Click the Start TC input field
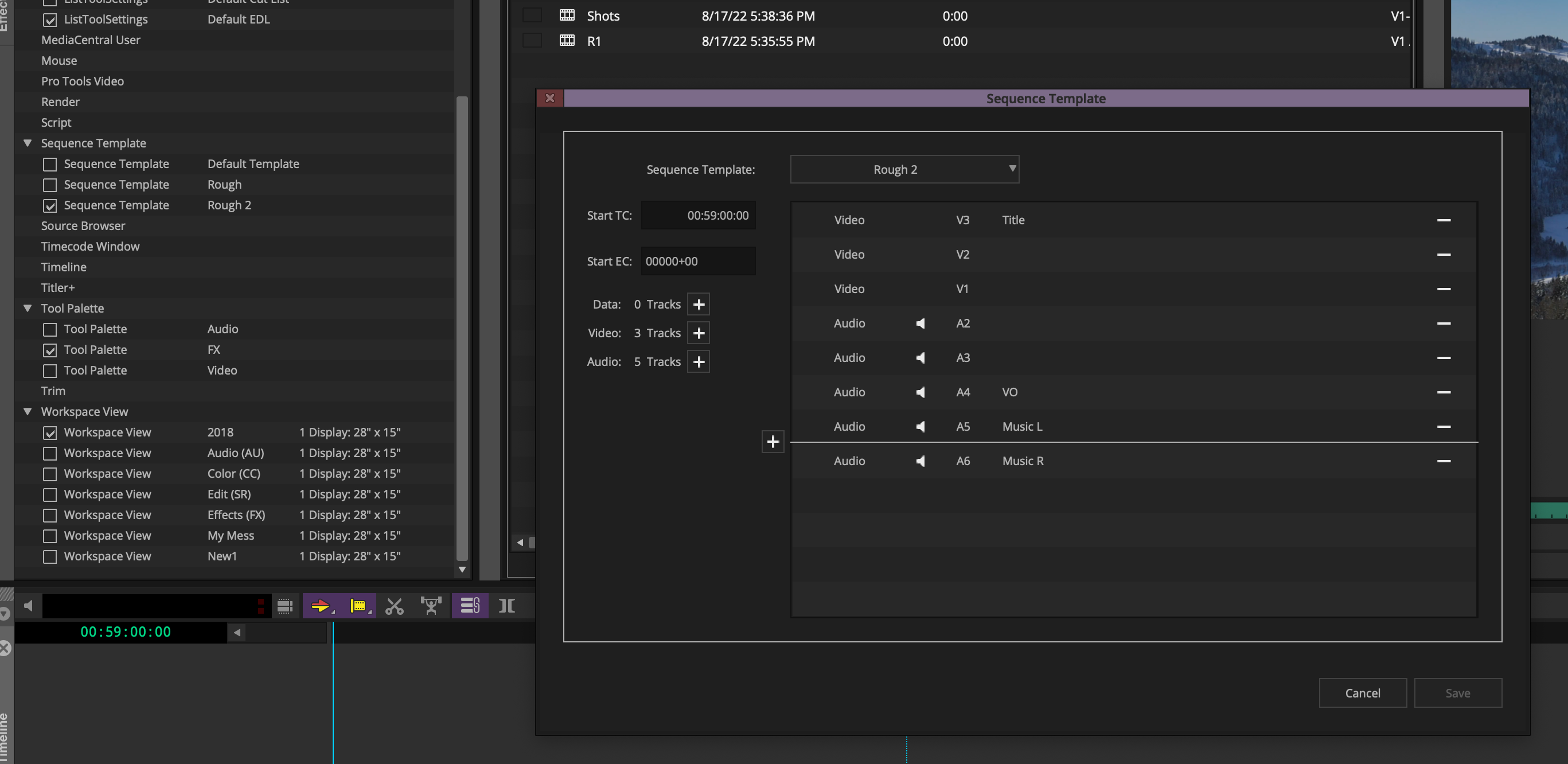This screenshot has height=764, width=1568. click(x=698, y=215)
